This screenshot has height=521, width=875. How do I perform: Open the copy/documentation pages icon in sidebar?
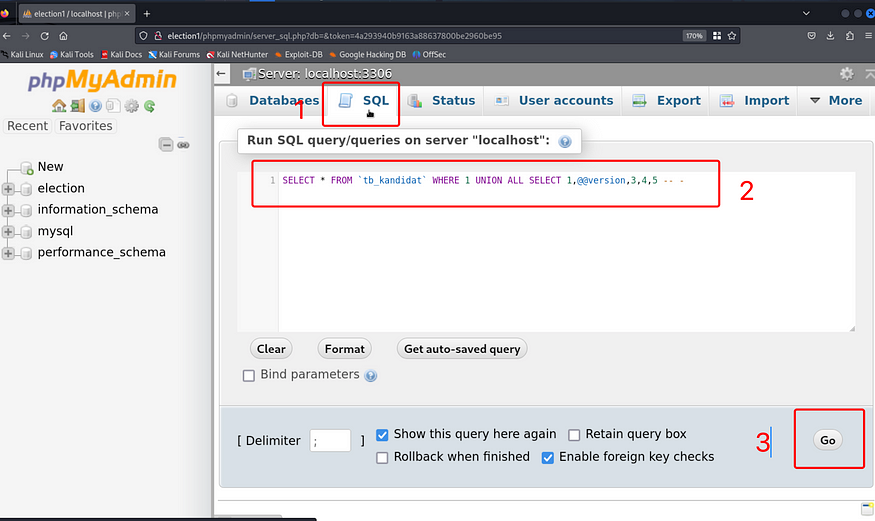pos(113,105)
